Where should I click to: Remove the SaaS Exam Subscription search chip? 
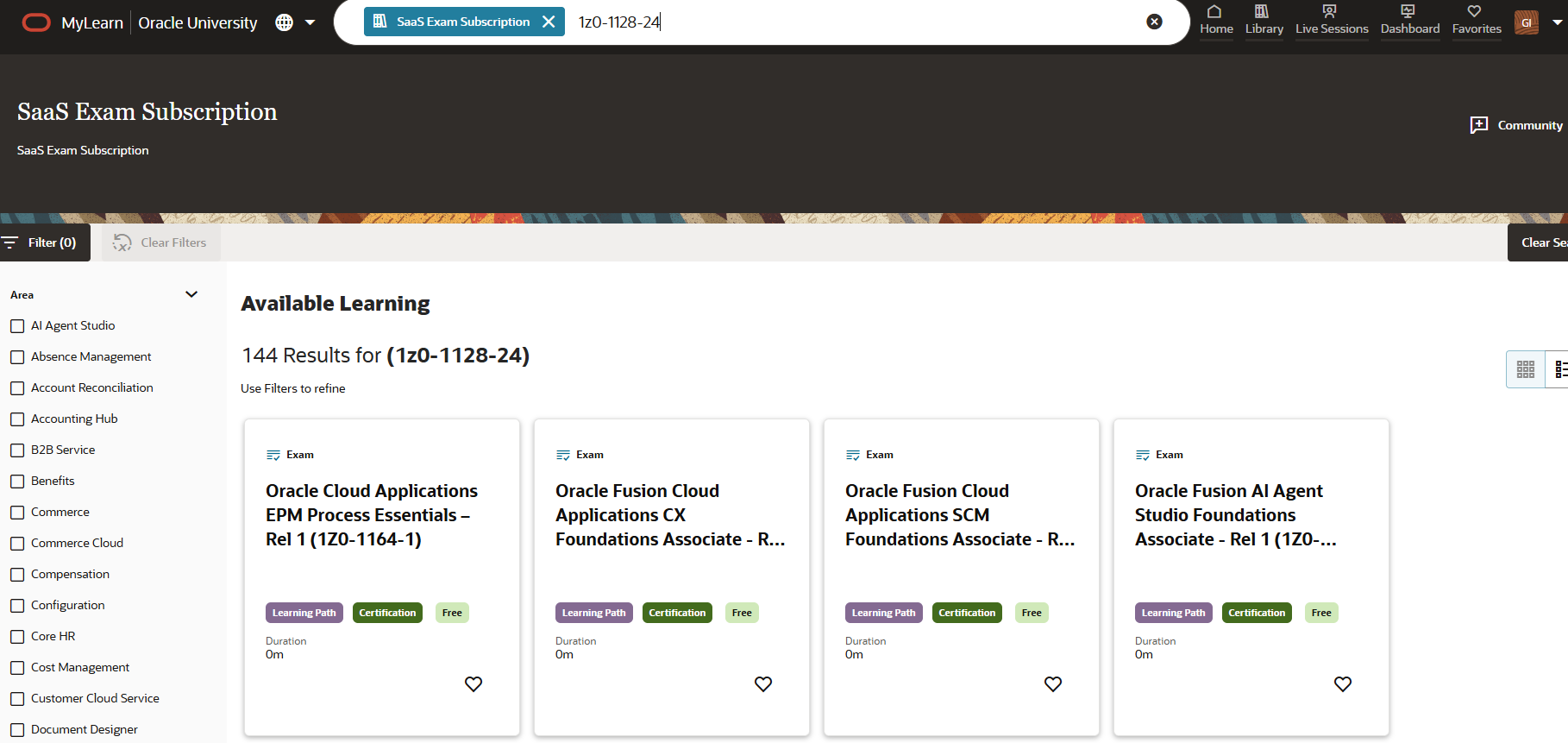point(549,22)
